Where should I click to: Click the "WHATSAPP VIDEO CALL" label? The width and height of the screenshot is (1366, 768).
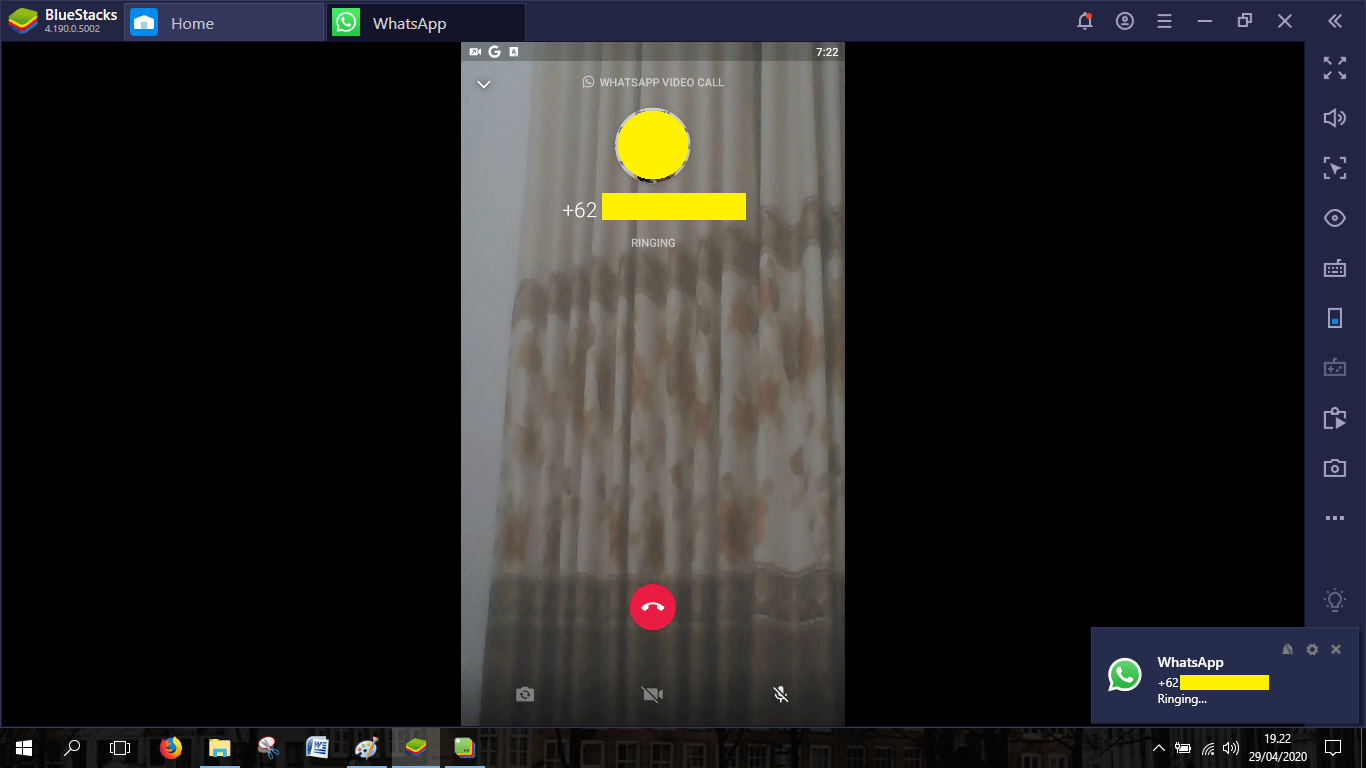661,82
